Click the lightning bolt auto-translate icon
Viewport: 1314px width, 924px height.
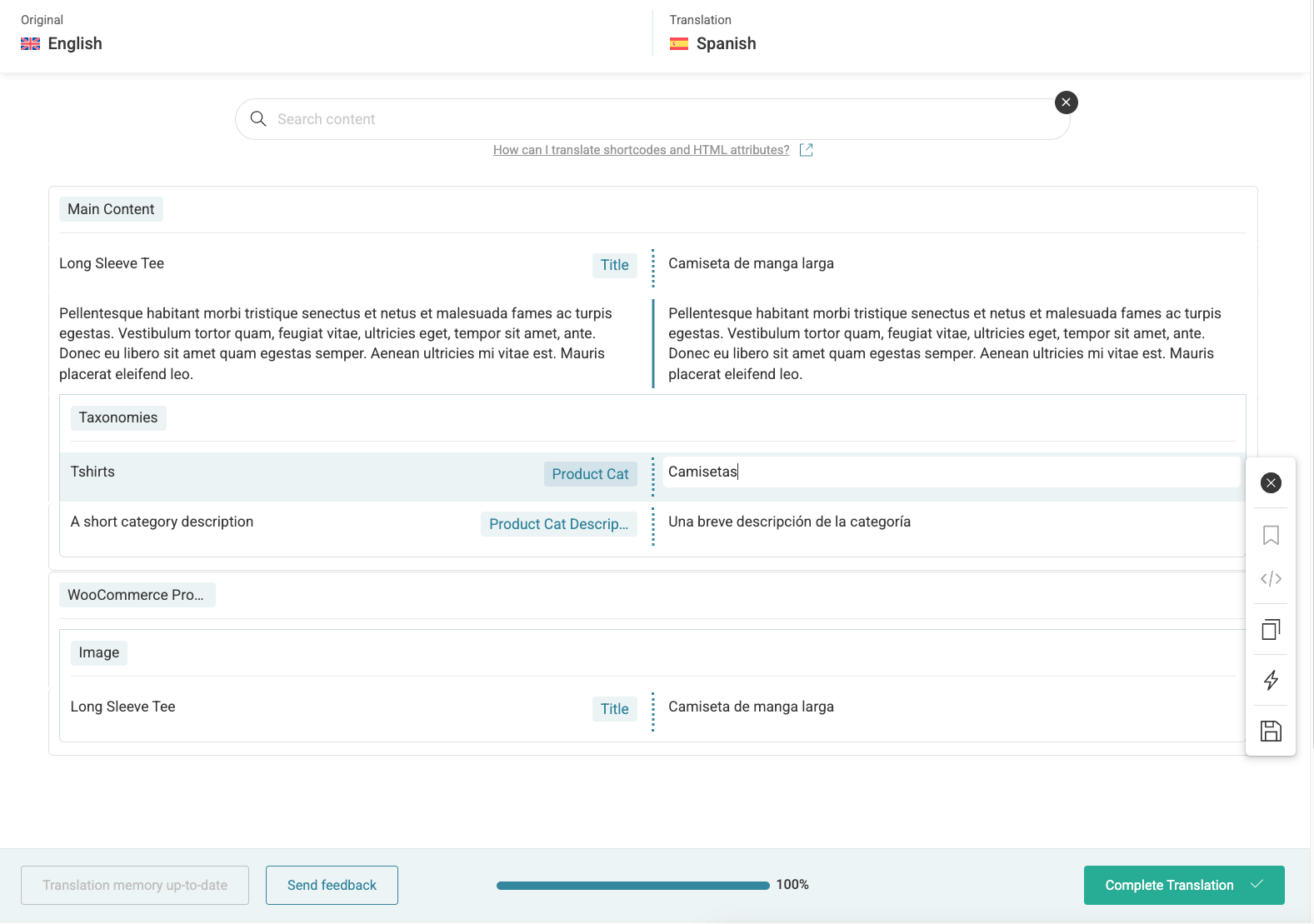(x=1271, y=681)
